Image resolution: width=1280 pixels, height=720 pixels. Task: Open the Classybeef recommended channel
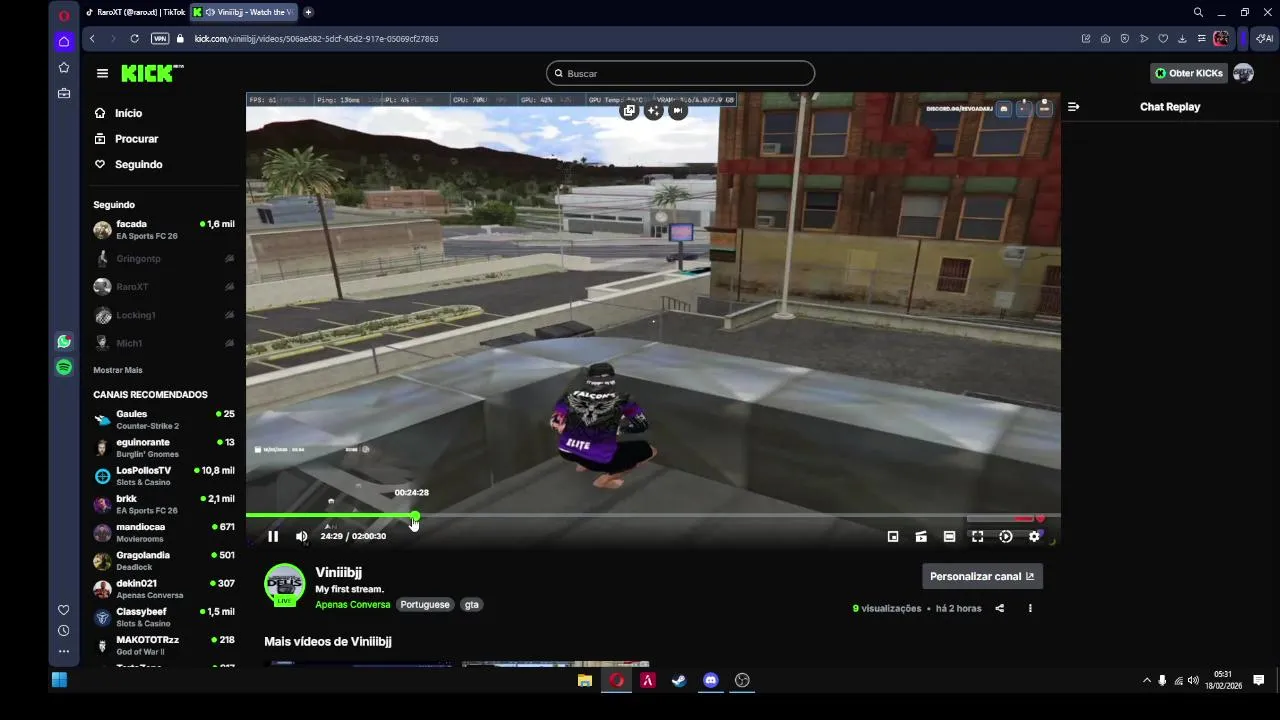point(164,617)
